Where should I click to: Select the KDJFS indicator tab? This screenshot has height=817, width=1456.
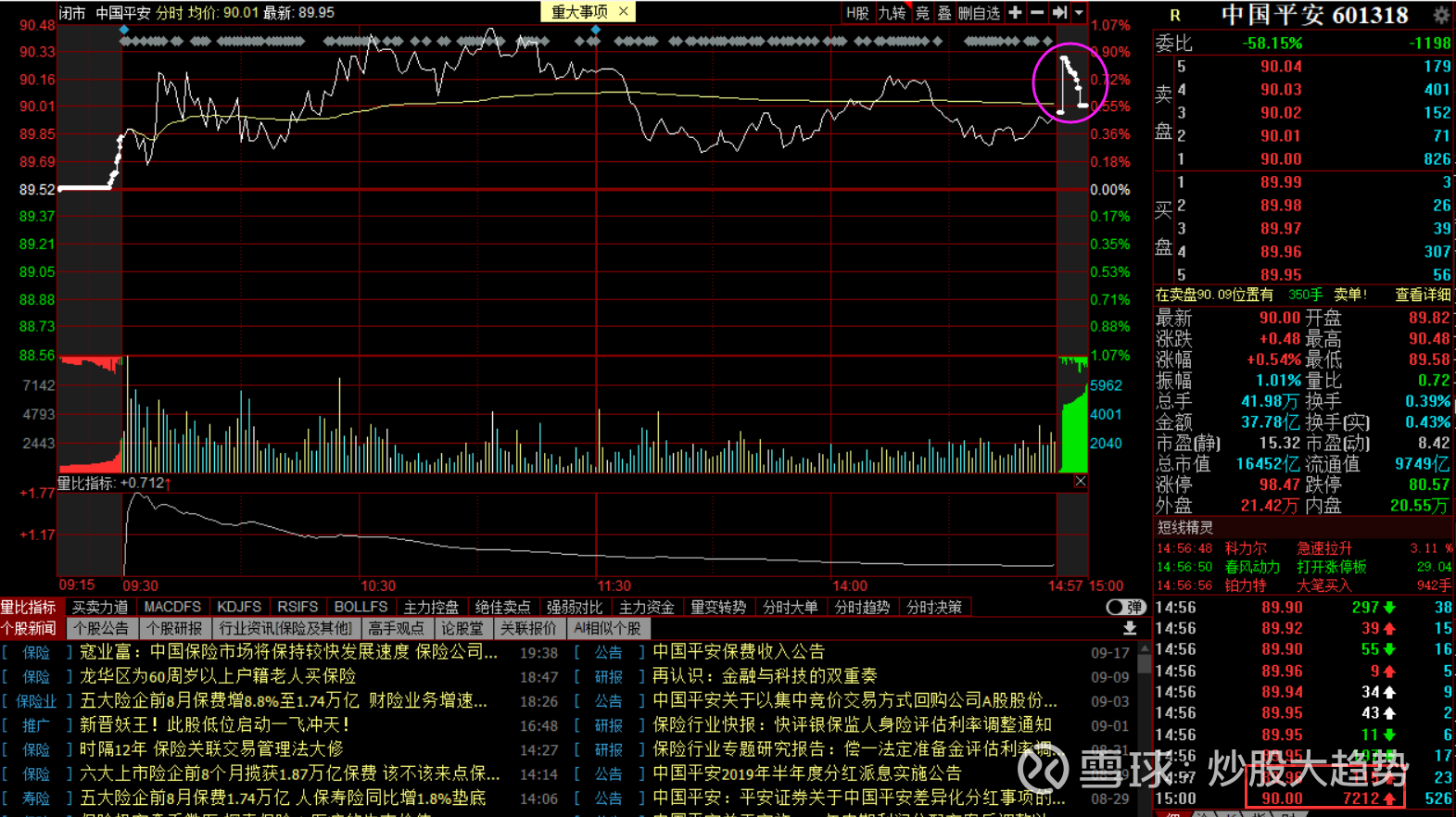coord(239,607)
